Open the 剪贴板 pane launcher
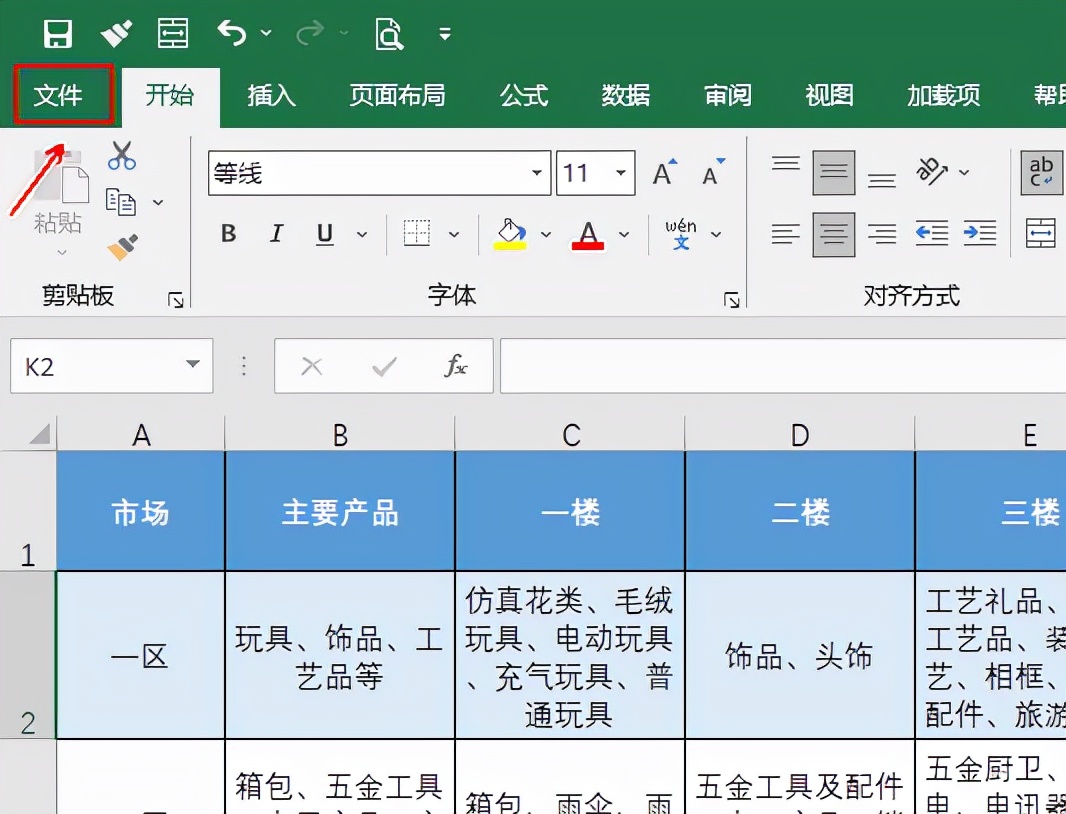 click(175, 298)
